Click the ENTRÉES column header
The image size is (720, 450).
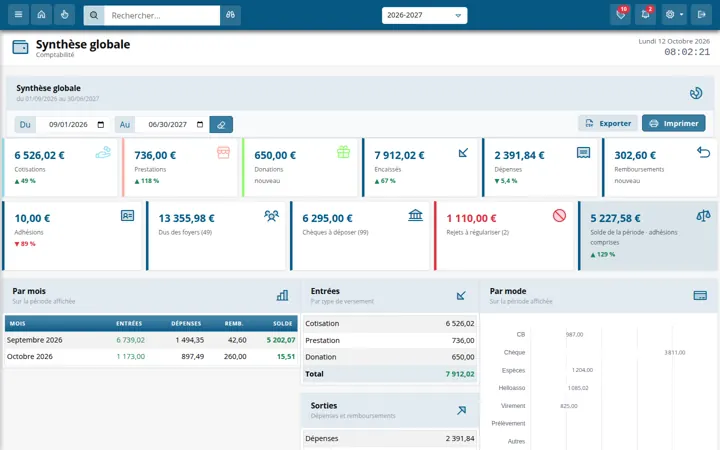click(x=129, y=323)
